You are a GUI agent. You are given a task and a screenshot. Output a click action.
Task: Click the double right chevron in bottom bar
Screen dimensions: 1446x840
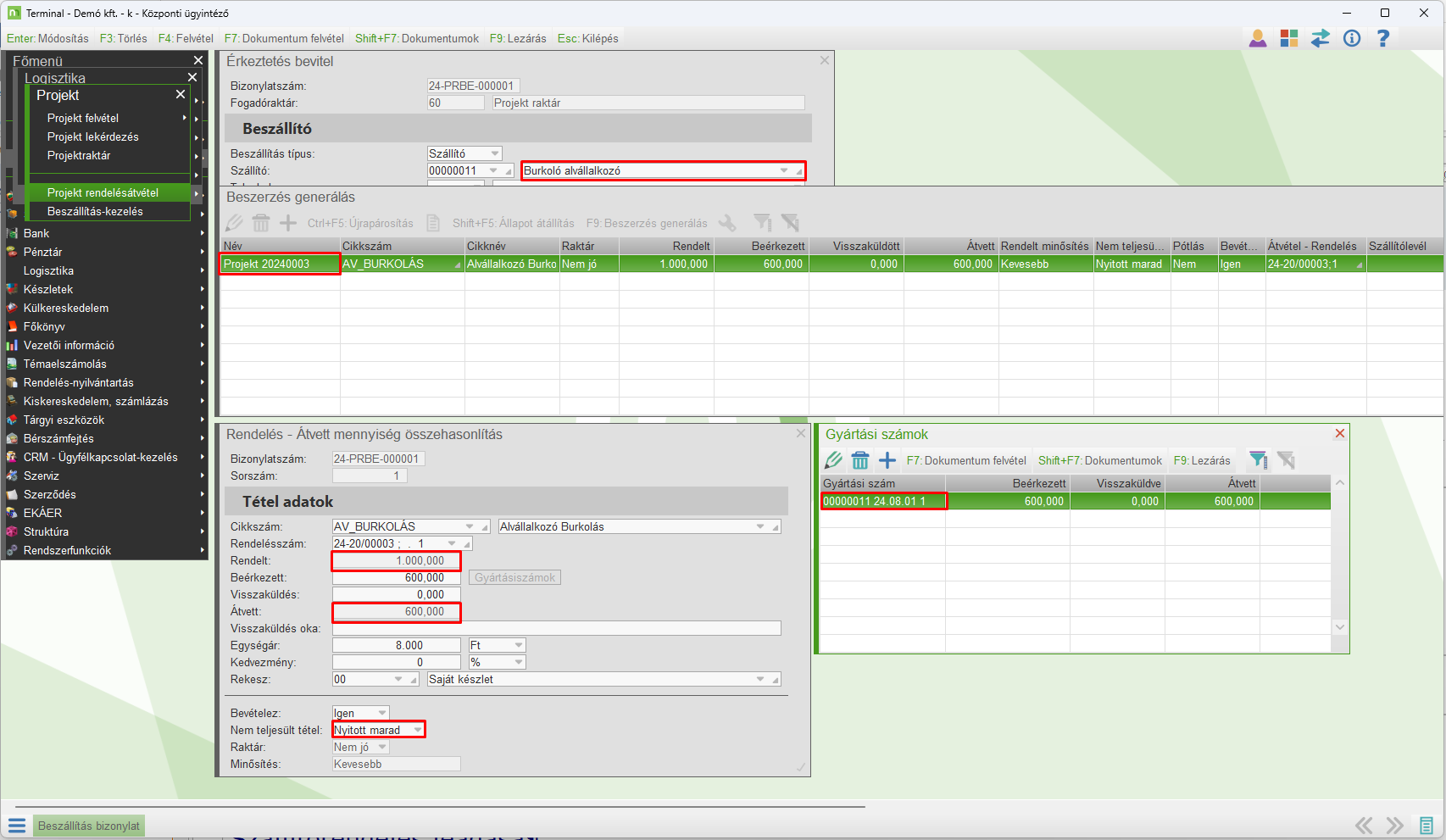click(x=1394, y=826)
